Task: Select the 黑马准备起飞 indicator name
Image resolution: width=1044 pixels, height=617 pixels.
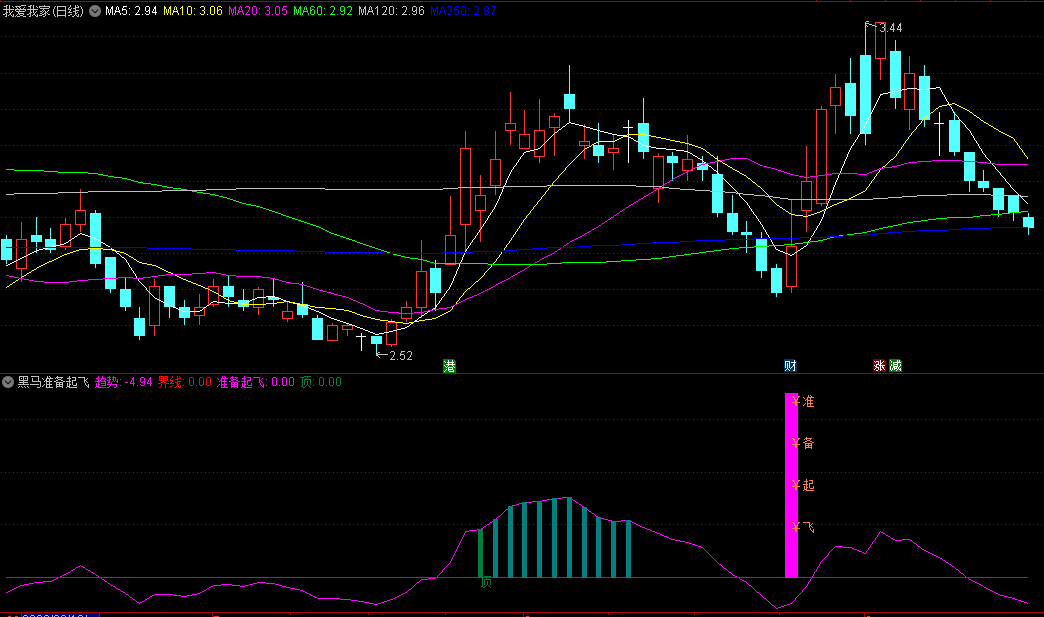Action: (53, 382)
